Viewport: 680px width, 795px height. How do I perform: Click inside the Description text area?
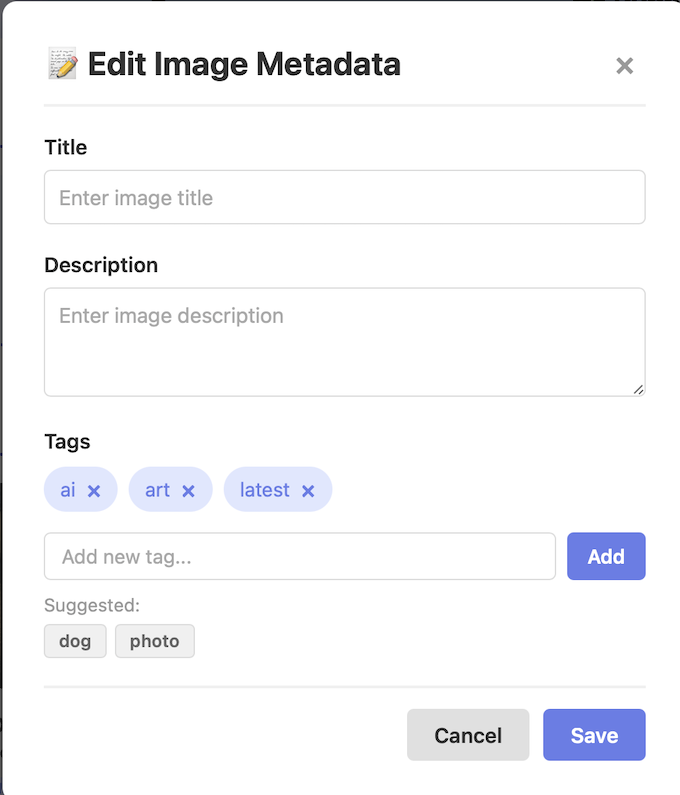[344, 342]
